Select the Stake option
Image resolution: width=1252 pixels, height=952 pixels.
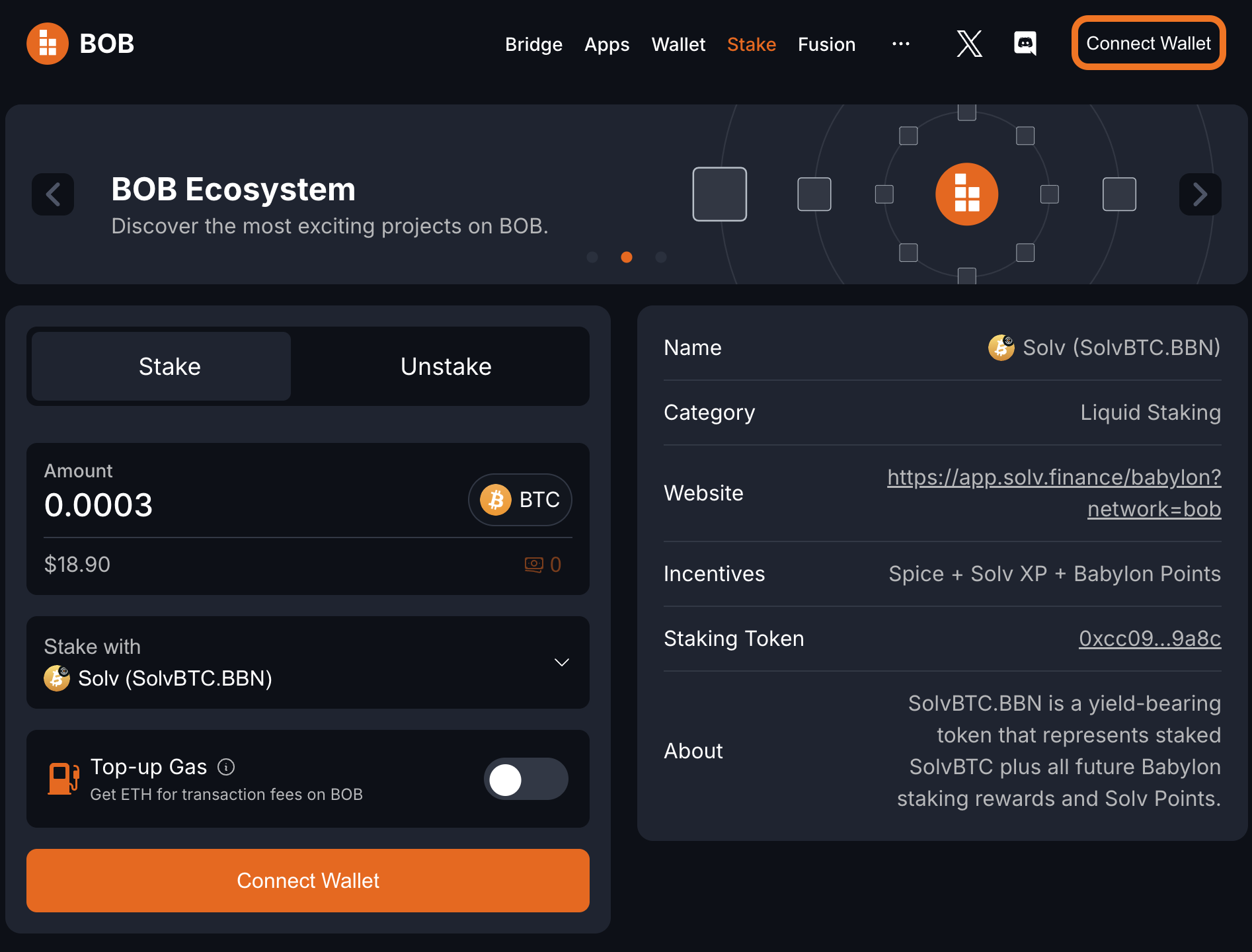169,366
